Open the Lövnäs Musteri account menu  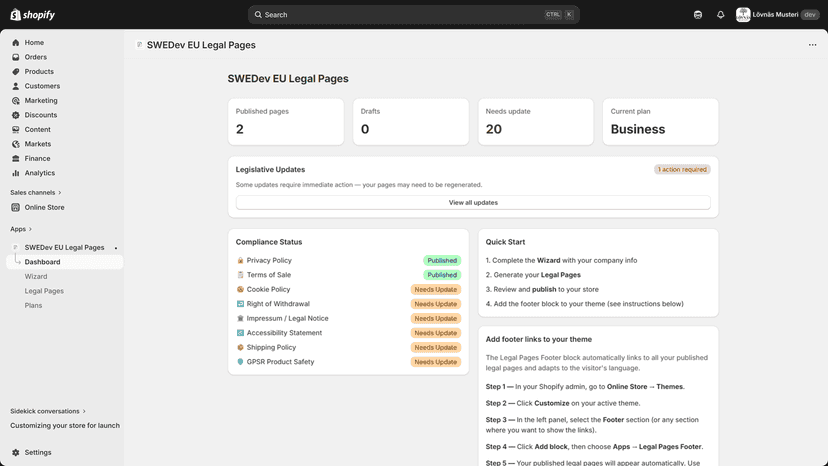[x=777, y=15]
